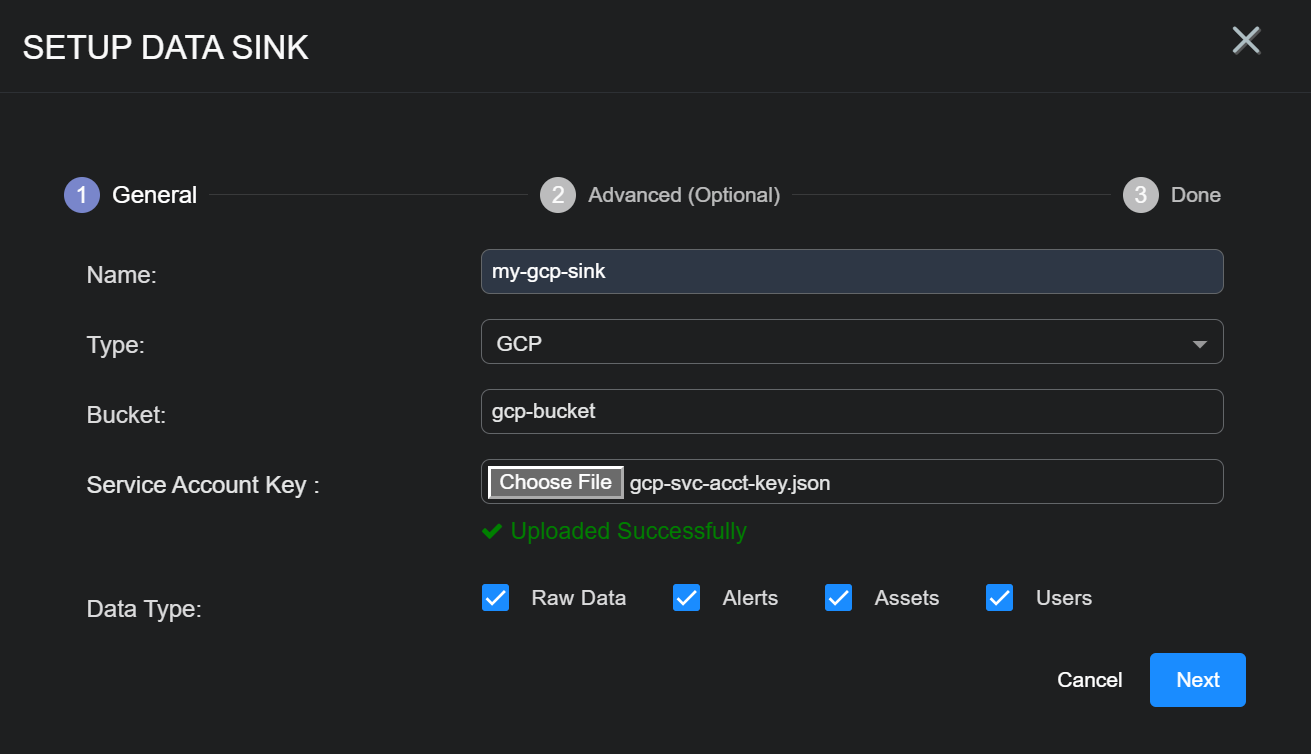The width and height of the screenshot is (1311, 754).
Task: Close the Setup Data Sink dialog
Action: pos(1245,41)
